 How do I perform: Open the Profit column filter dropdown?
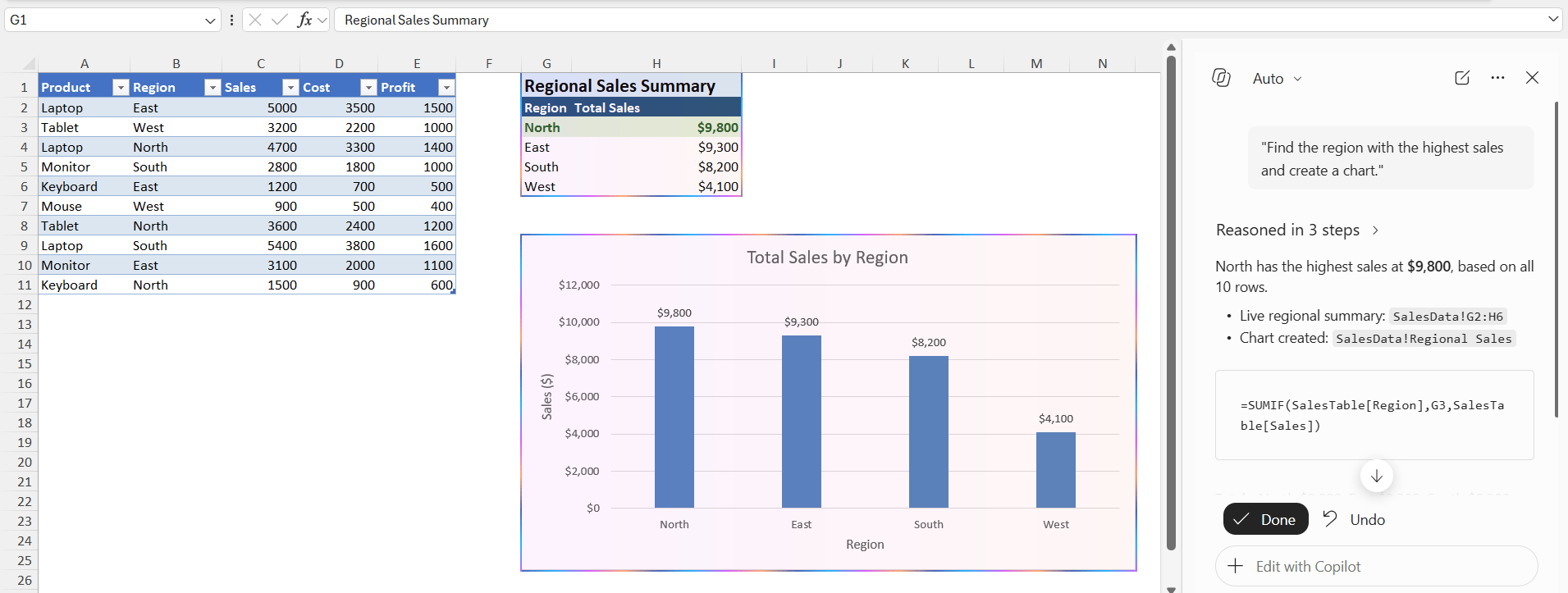click(446, 88)
